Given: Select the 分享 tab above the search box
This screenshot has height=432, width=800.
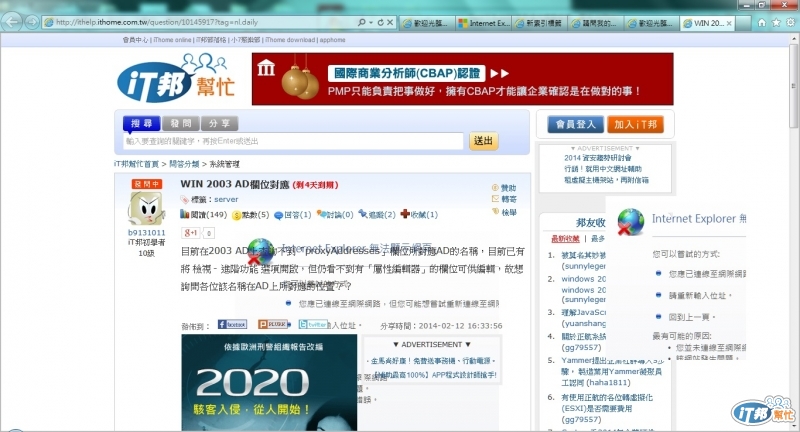Looking at the screenshot, I should [219, 123].
